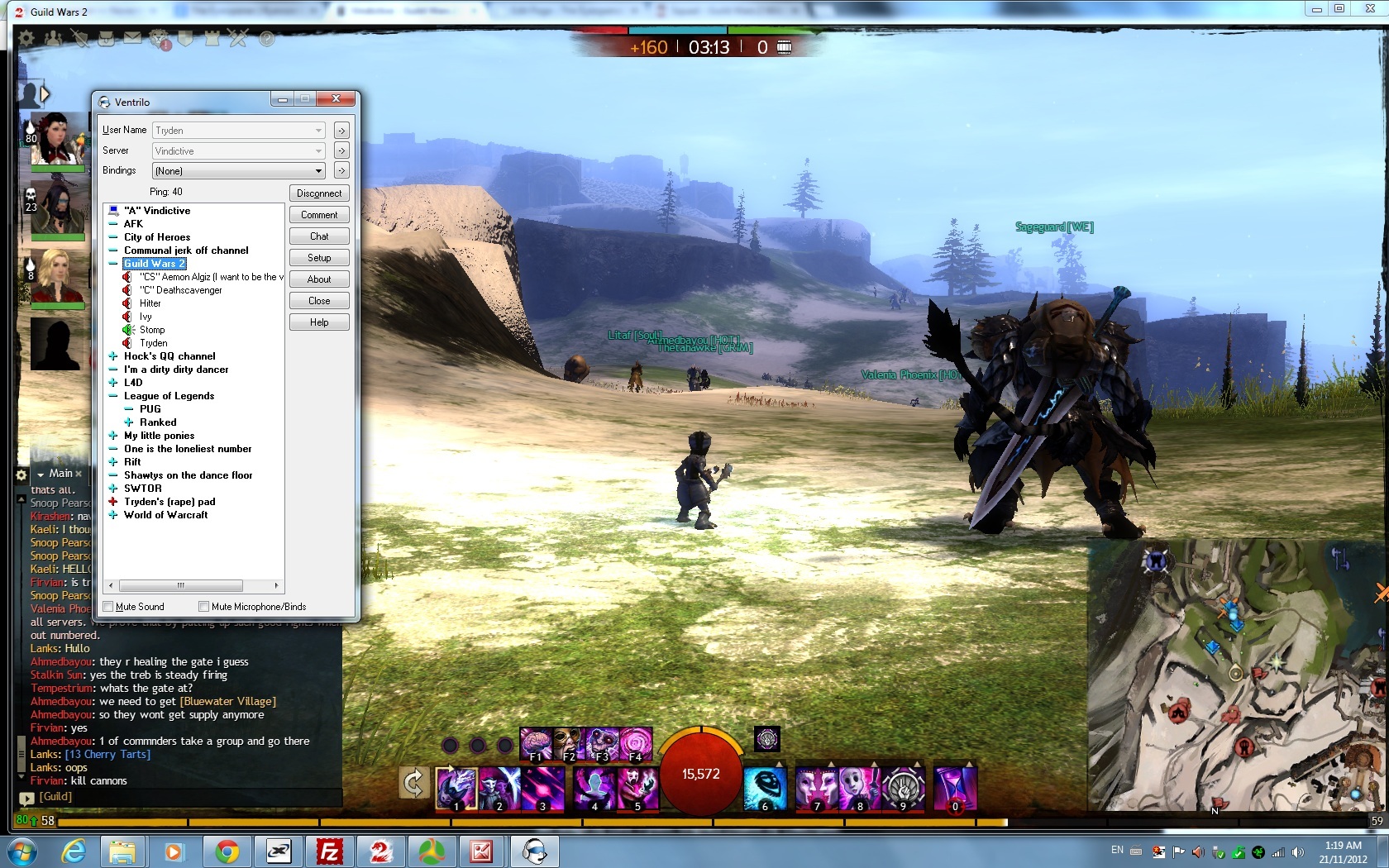Open the Mail envelope icon
This screenshot has width=1389, height=868.
pos(132,38)
